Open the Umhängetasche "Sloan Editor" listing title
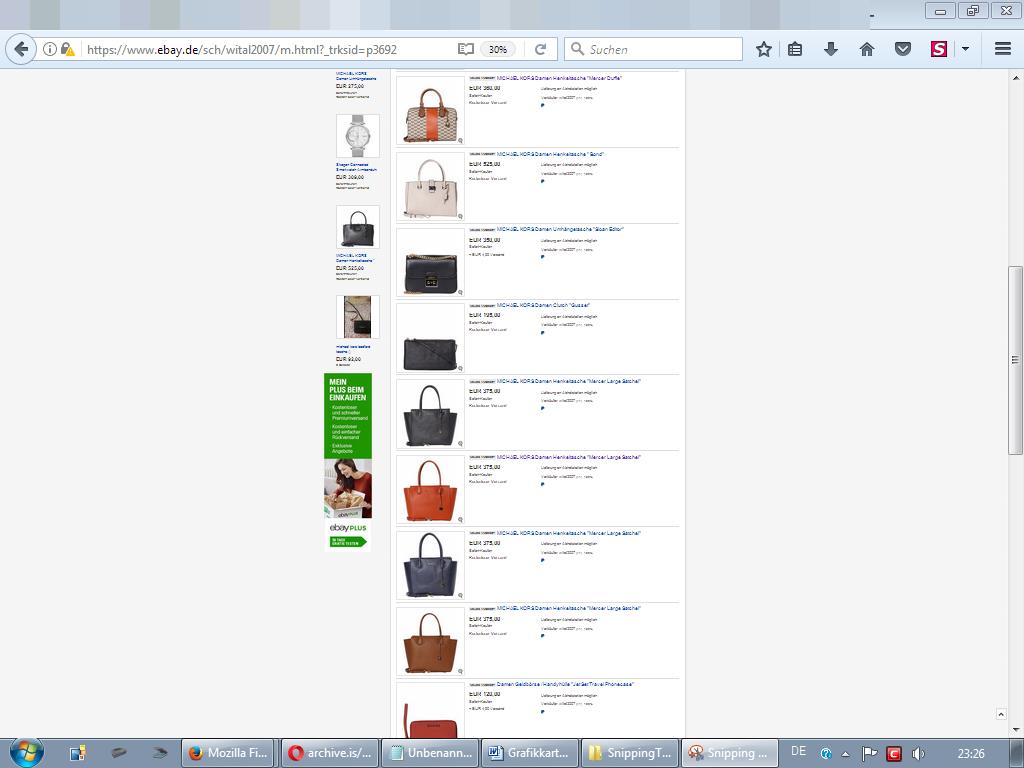The height and width of the screenshot is (768, 1024). [x=560, y=229]
